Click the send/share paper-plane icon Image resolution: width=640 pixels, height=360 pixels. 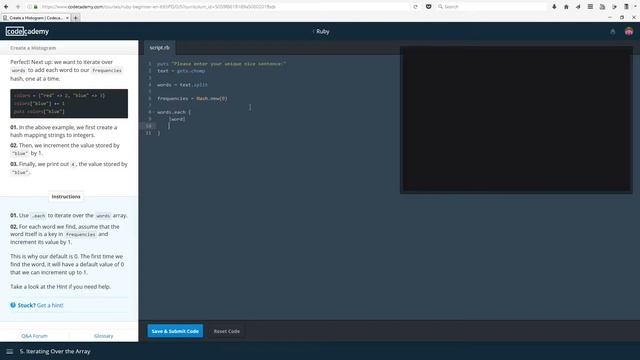point(578,7)
